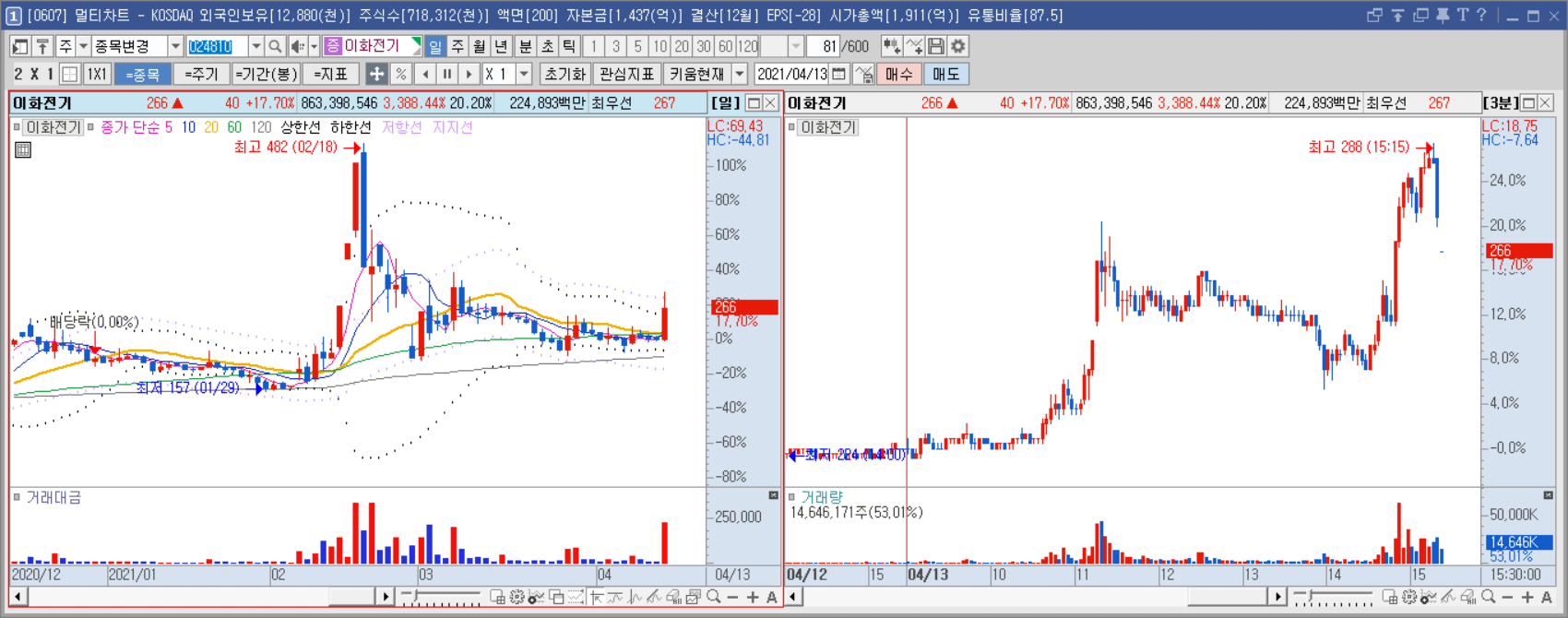This screenshot has width=1568, height=618.
Task: Toggle the =기간(봉) sync button
Action: pos(267,74)
